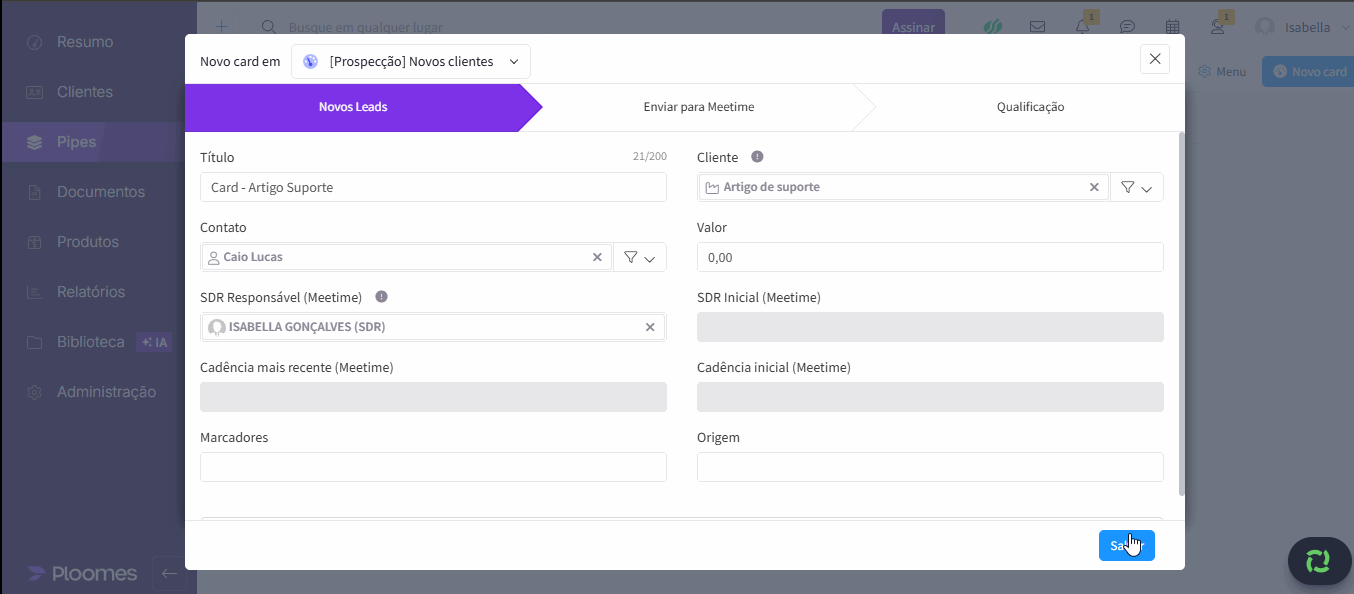Viewport: 1354px width, 594px height.
Task: Close the Novo card dialog
Action: 1155,59
